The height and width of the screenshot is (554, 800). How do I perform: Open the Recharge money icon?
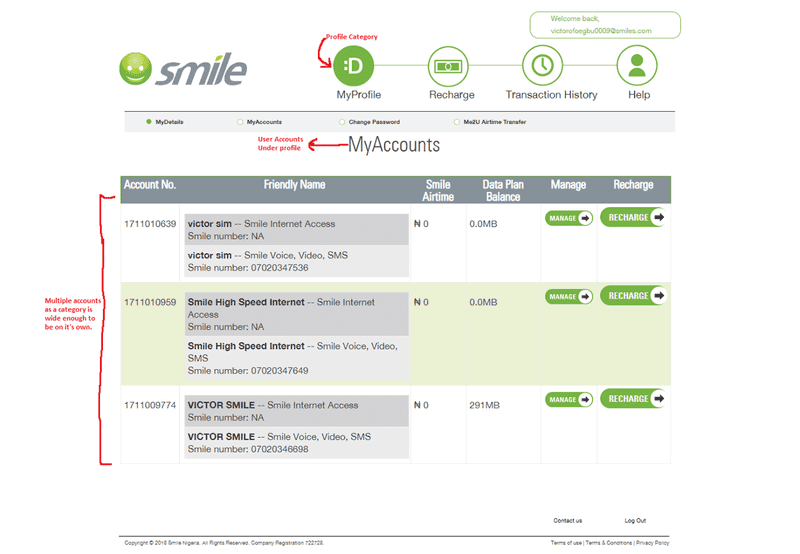(x=448, y=66)
